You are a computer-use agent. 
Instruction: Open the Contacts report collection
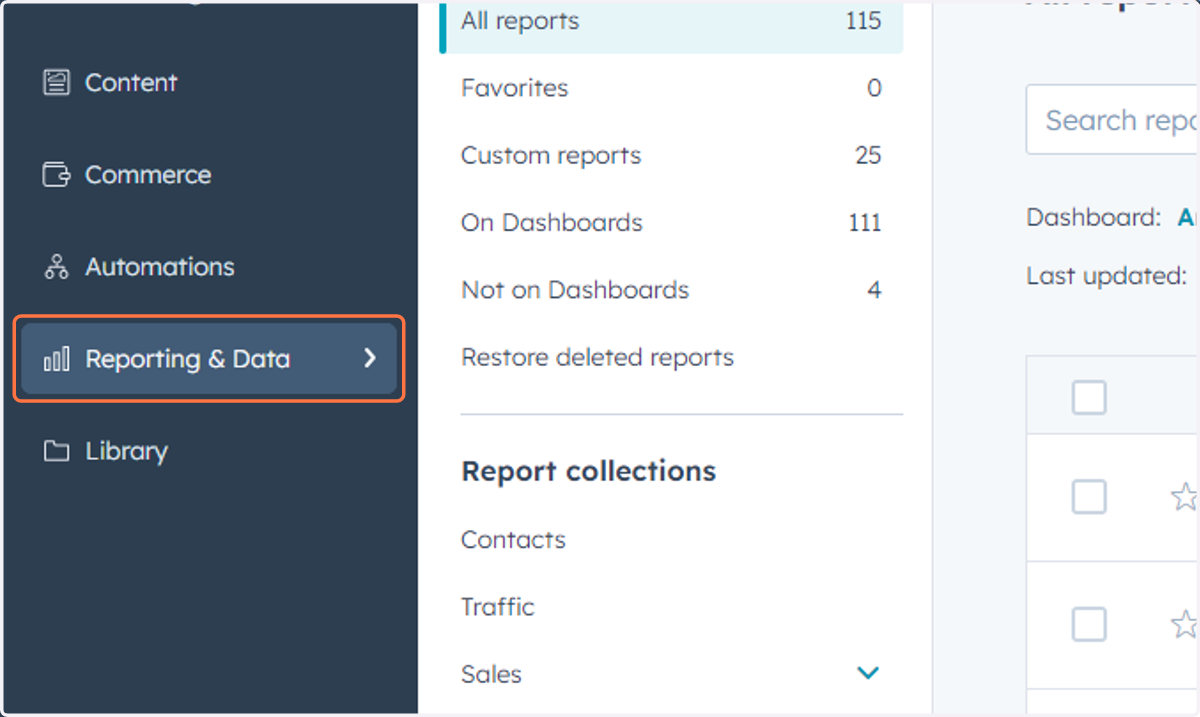[x=513, y=540]
